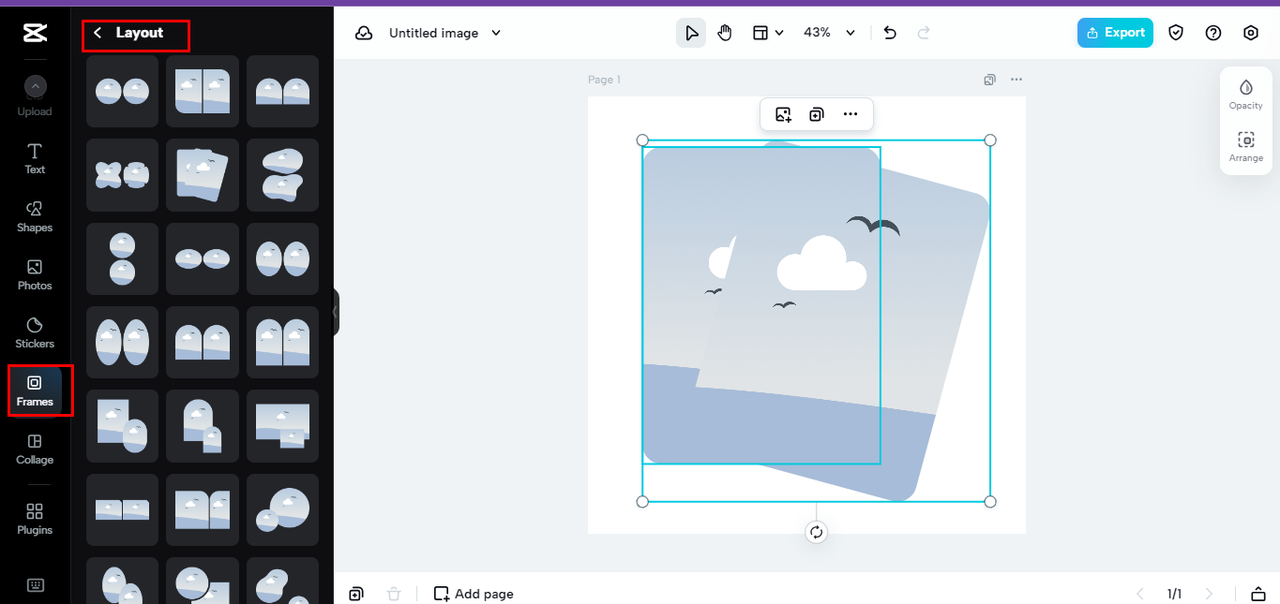Open the layers icon at bottom right
The image size is (1280, 604).
click(1259, 594)
